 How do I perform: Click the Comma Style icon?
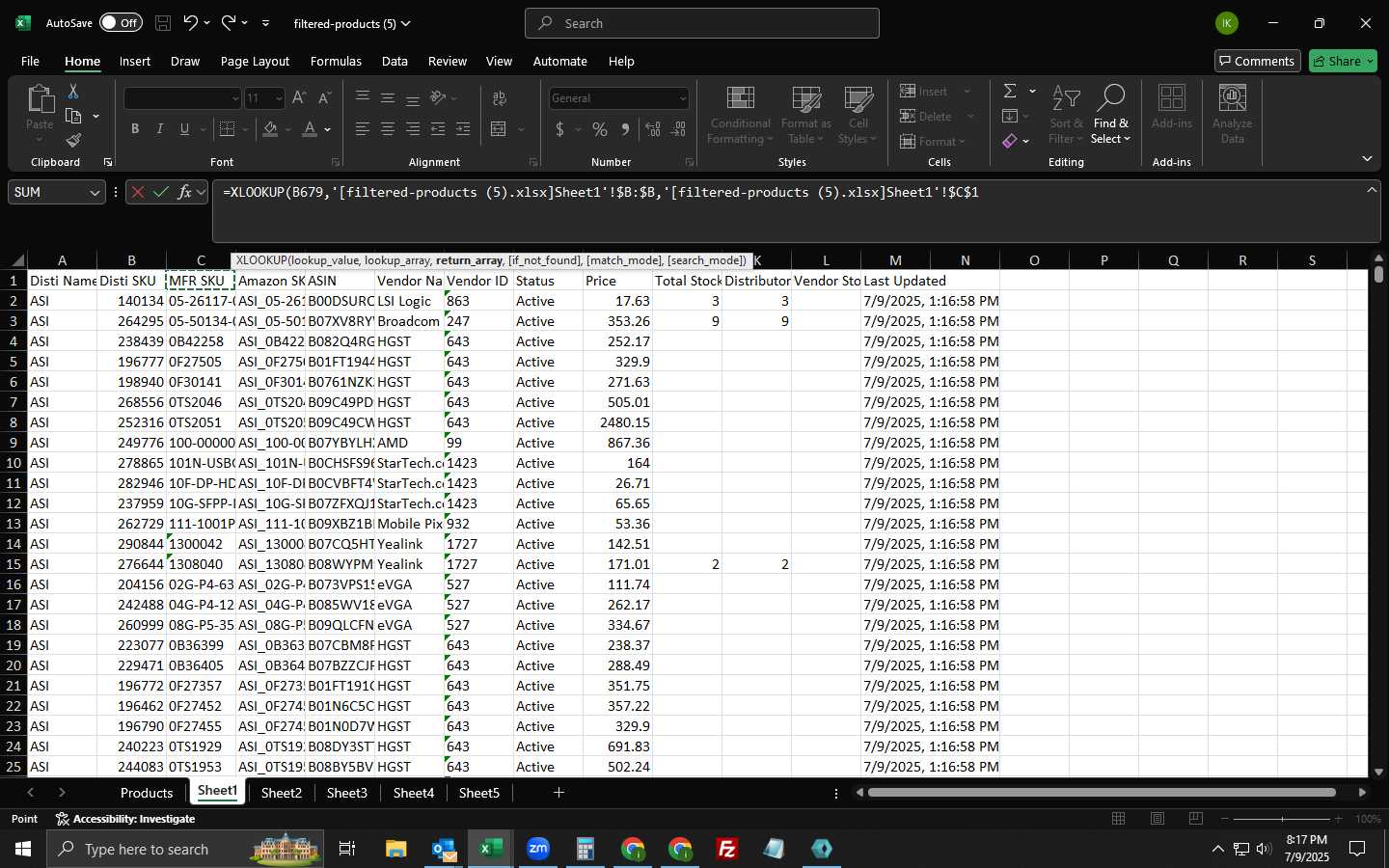tap(626, 128)
